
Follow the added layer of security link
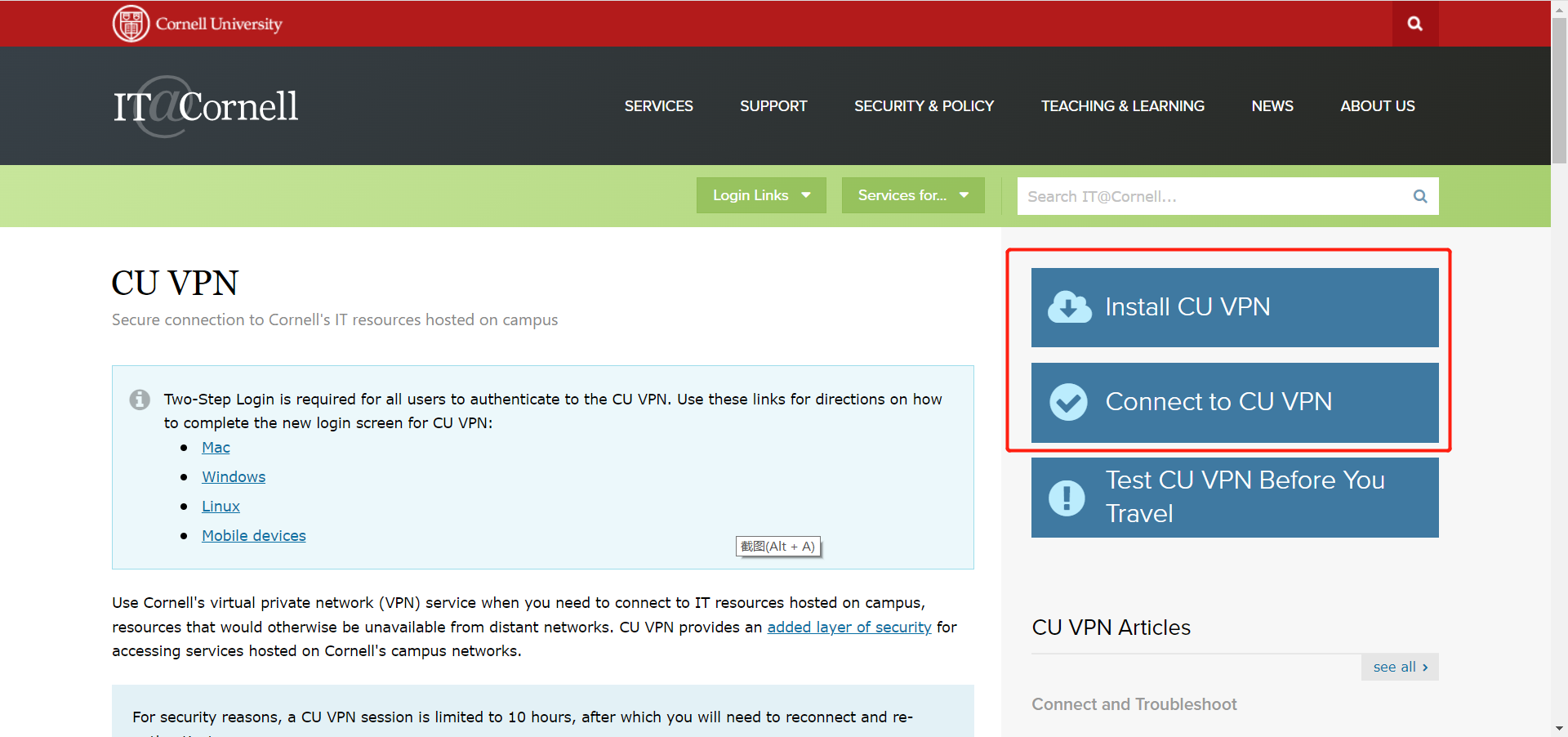849,627
